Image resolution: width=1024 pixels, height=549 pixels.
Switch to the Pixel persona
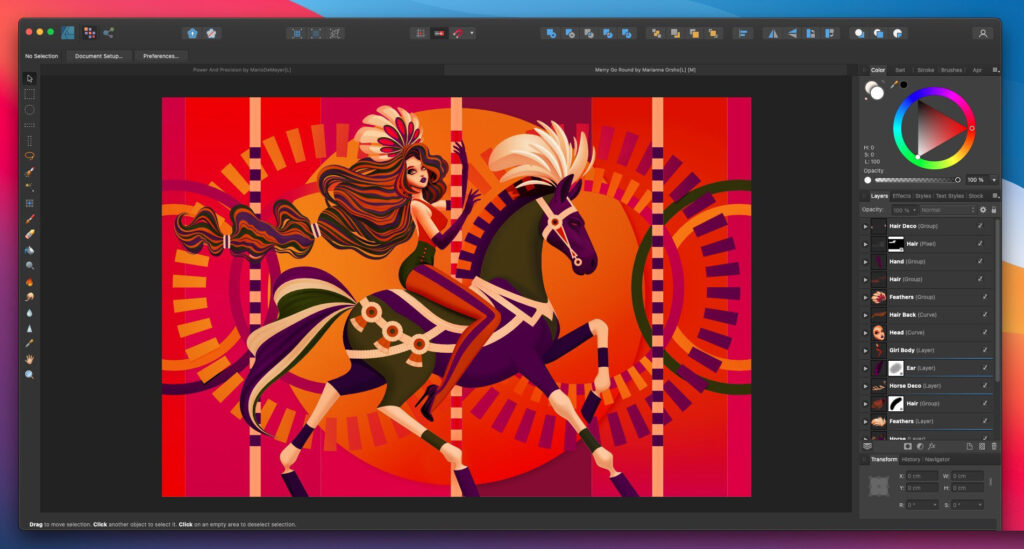coord(89,33)
